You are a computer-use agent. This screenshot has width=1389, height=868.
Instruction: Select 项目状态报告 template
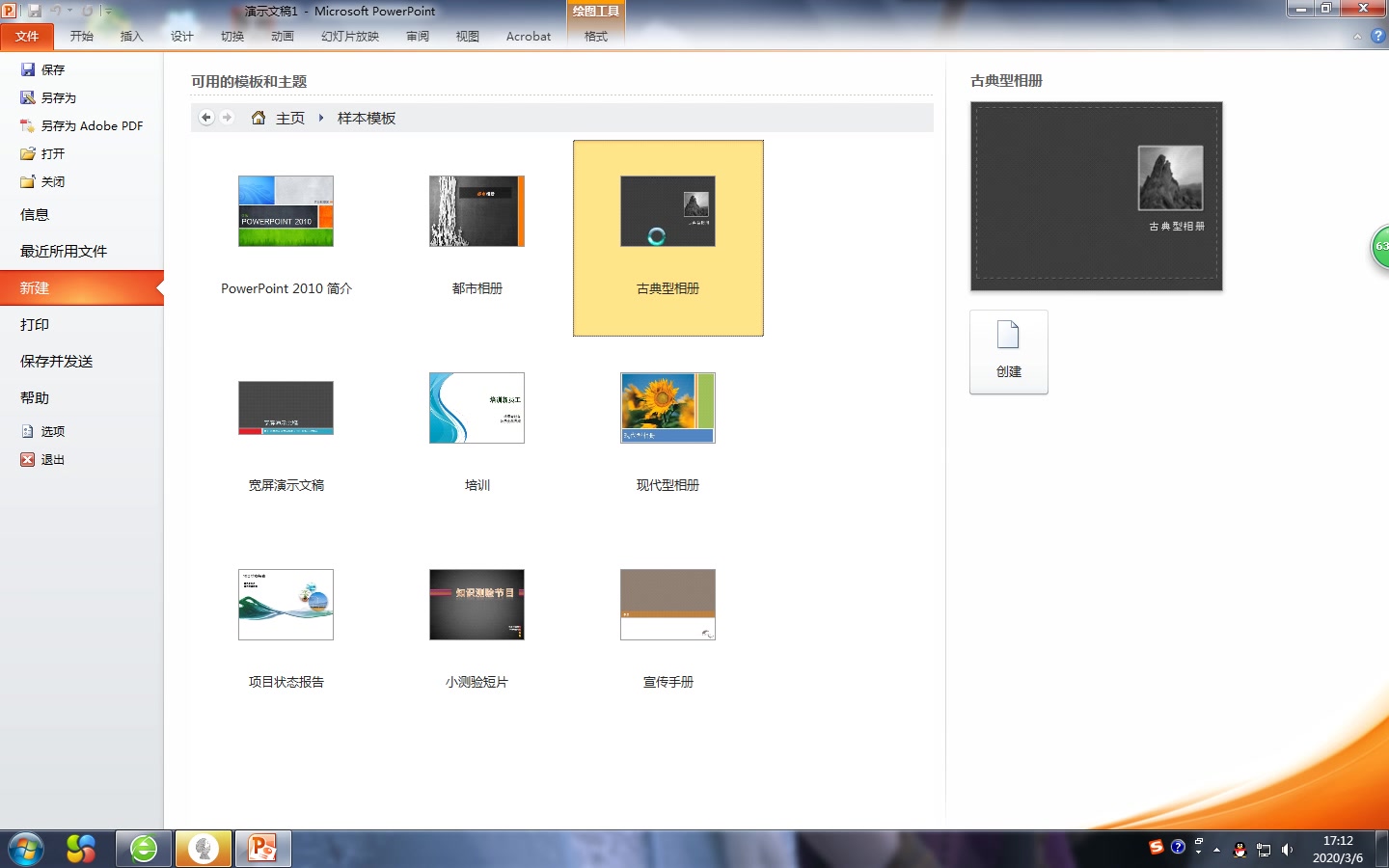[286, 631]
